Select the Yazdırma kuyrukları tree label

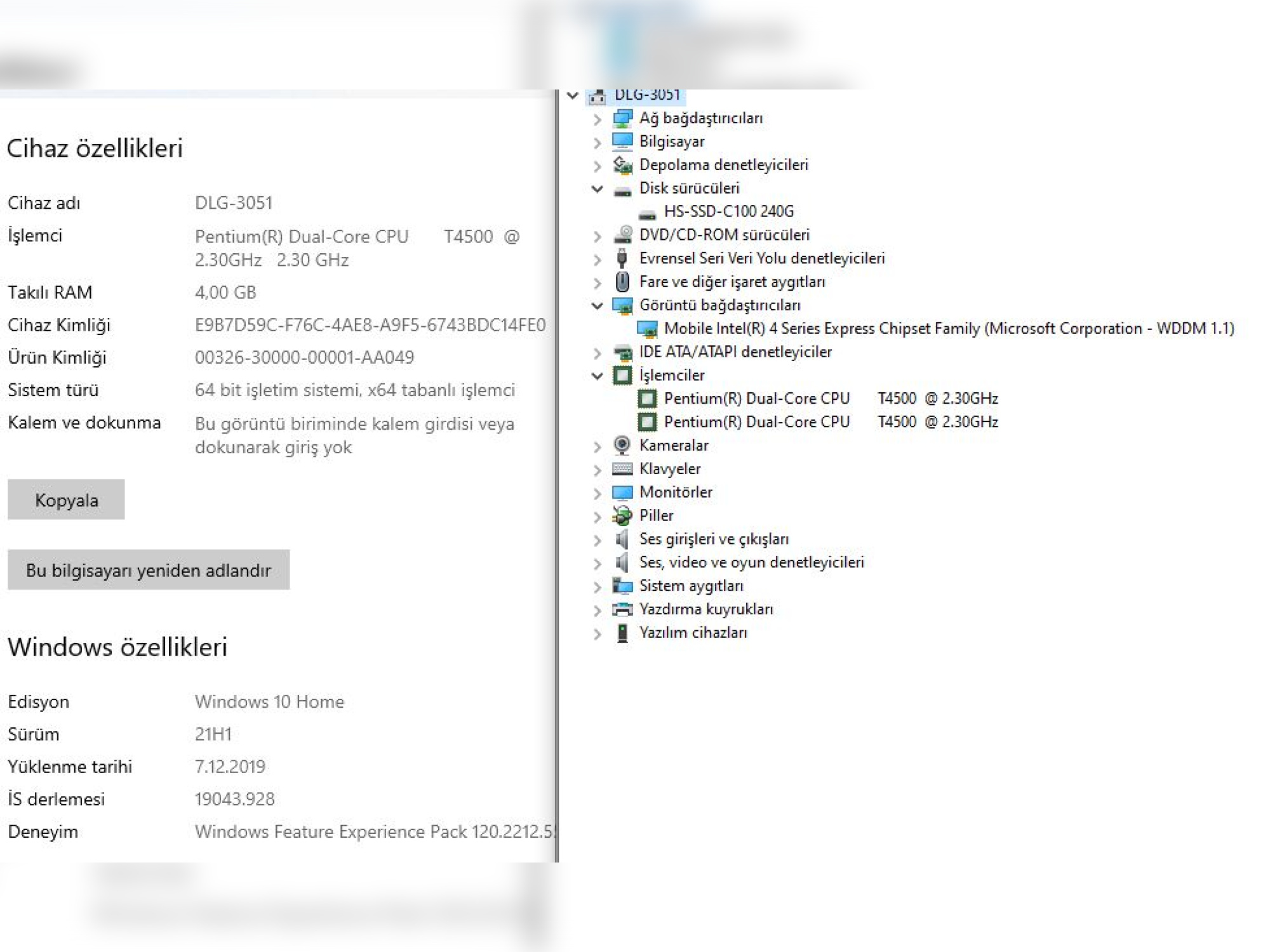(x=706, y=609)
